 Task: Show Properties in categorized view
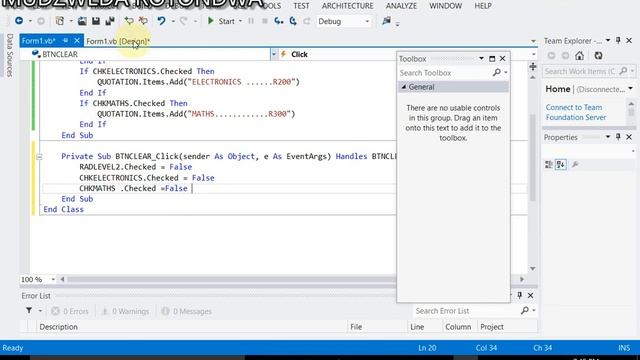(549, 164)
